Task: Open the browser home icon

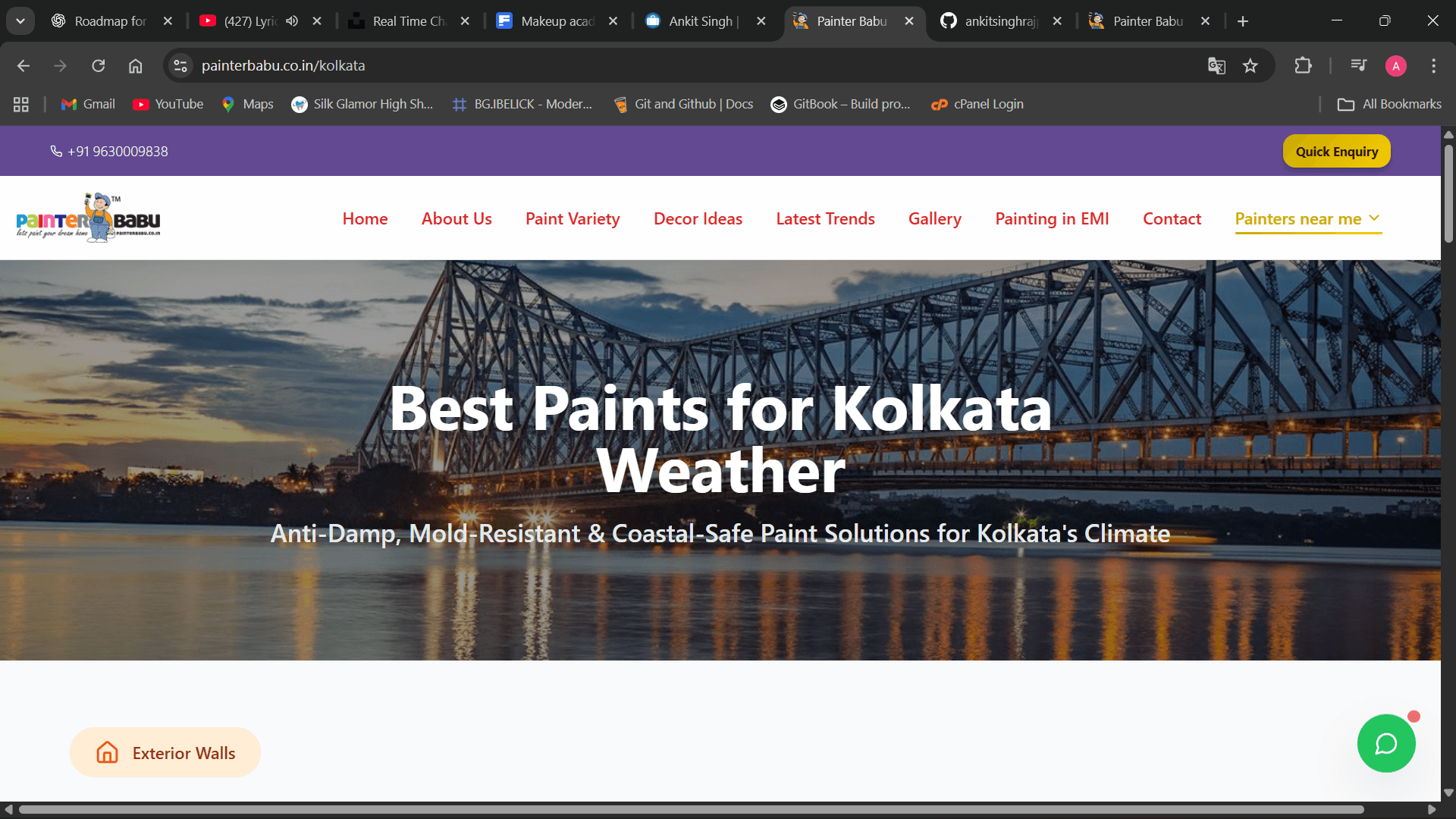Action: pos(135,66)
